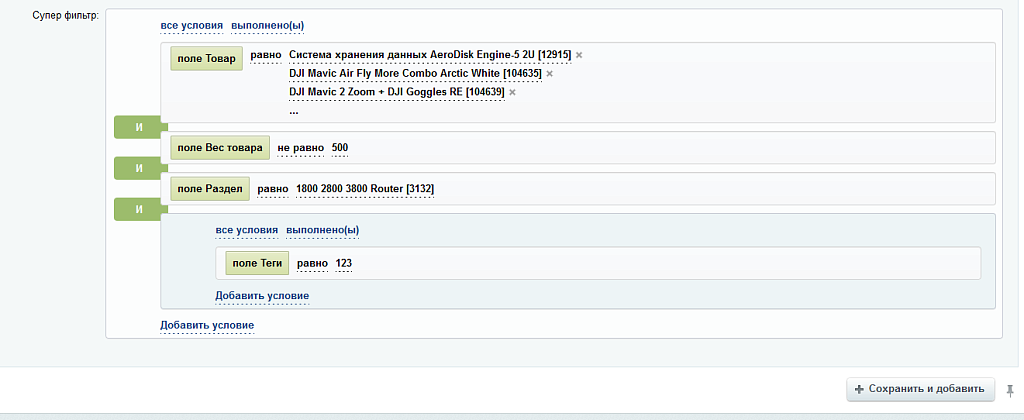Open the top-level 'все условия' selector
This screenshot has height=420, width=1024.
pyautogui.click(x=191, y=26)
